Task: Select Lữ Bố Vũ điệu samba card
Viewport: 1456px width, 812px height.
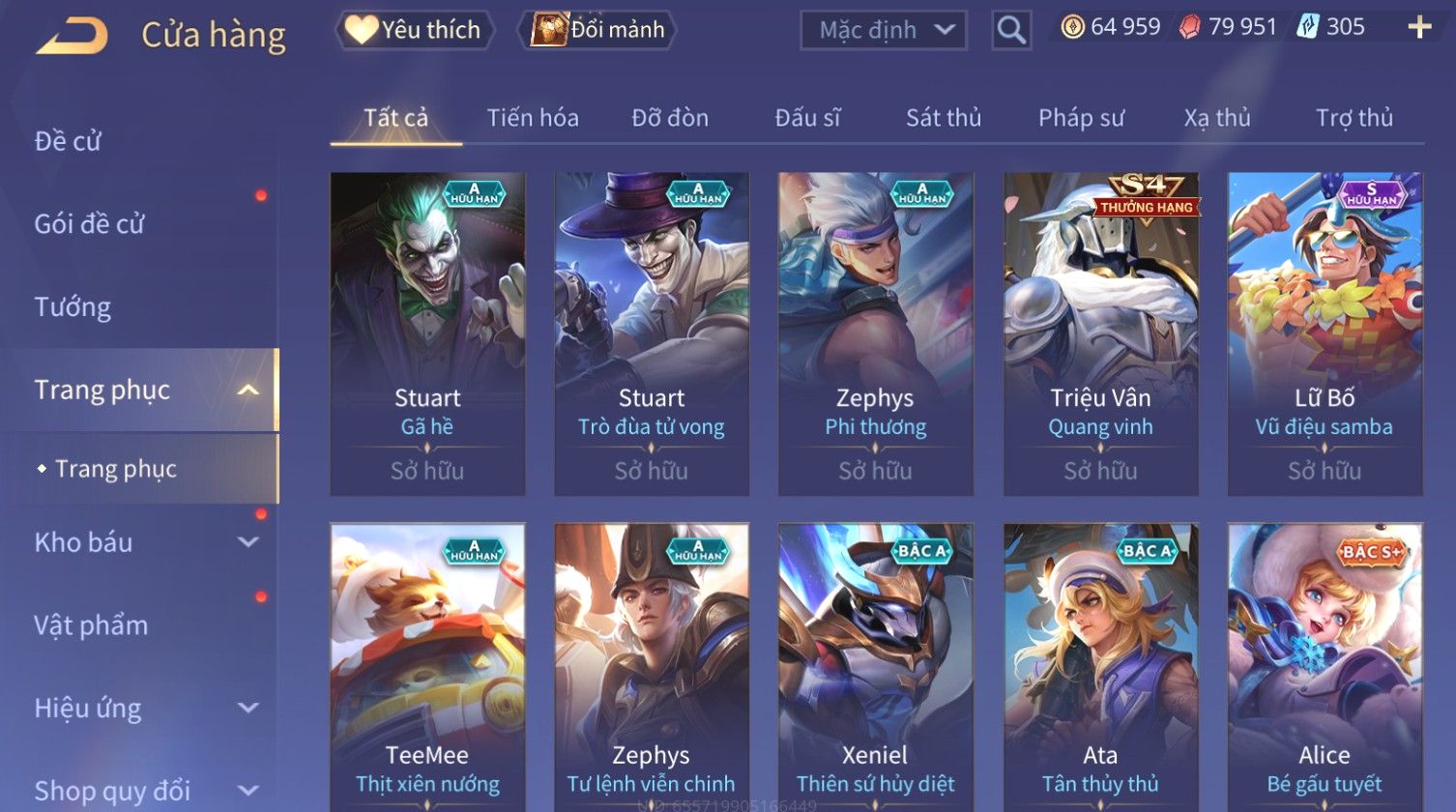Action: click(x=1325, y=334)
